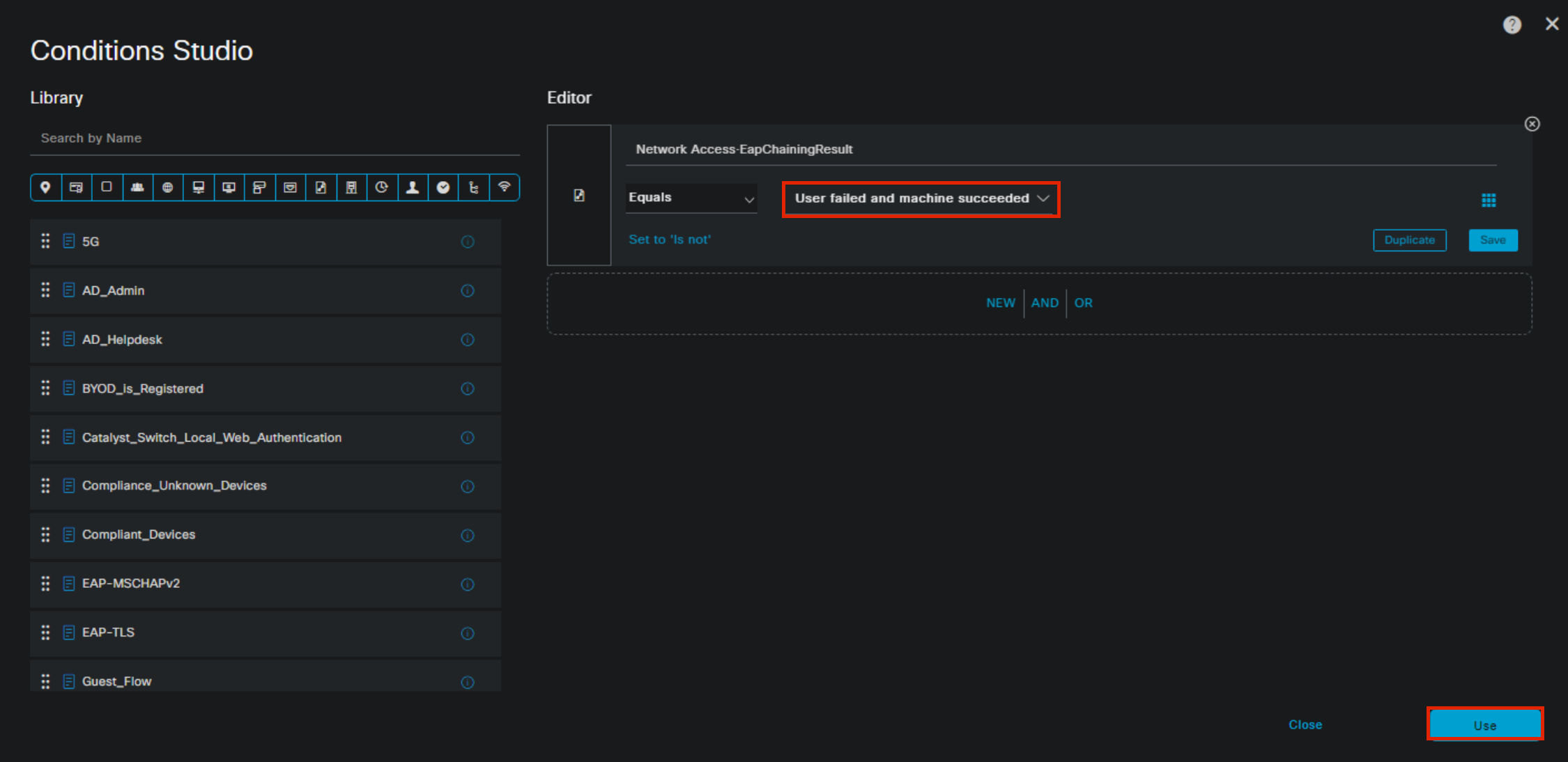Select the EAP-TLS condition
This screenshot has height=762, width=1568.
(x=266, y=632)
